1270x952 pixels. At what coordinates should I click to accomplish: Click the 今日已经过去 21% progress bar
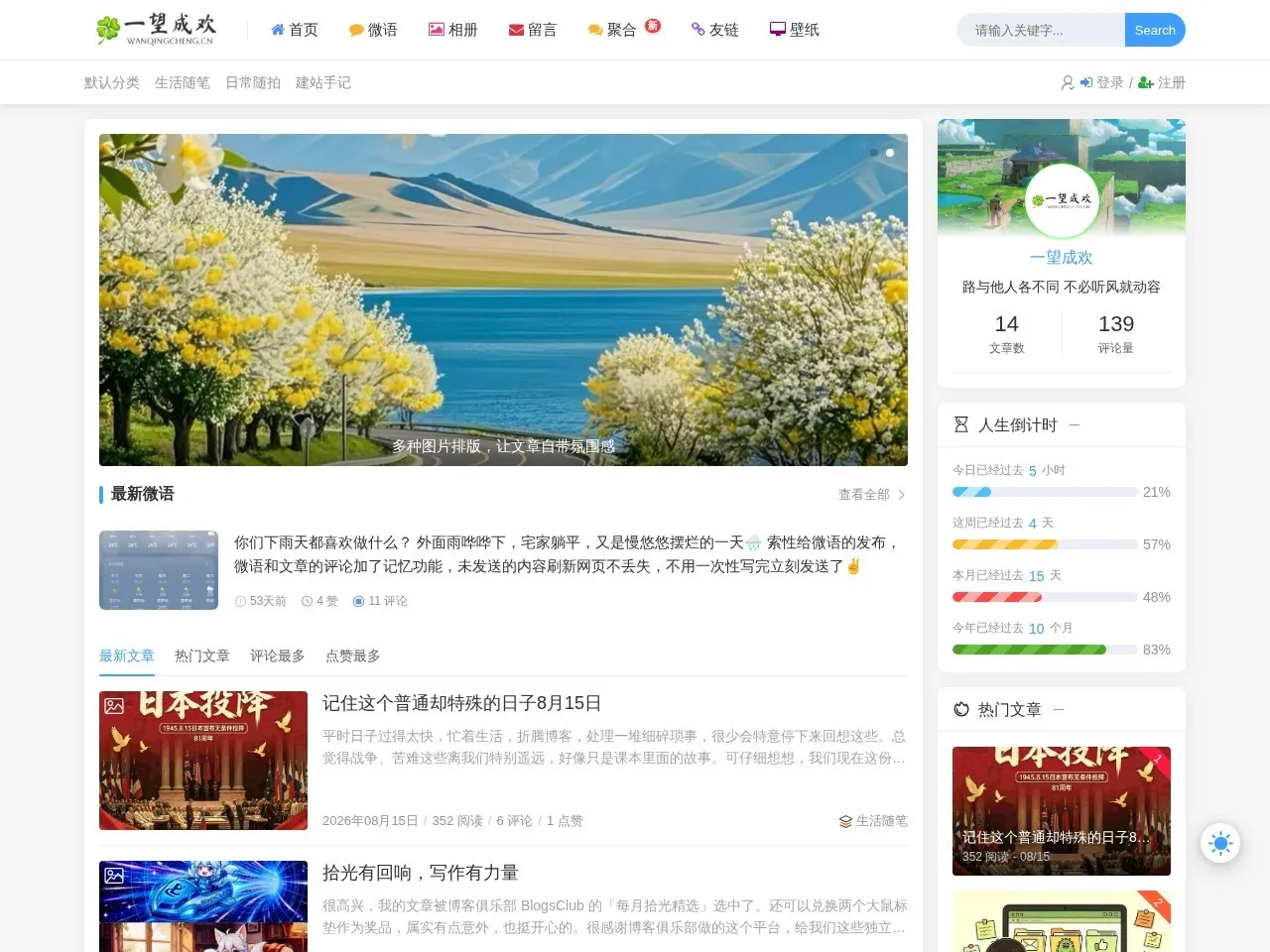tap(1045, 492)
